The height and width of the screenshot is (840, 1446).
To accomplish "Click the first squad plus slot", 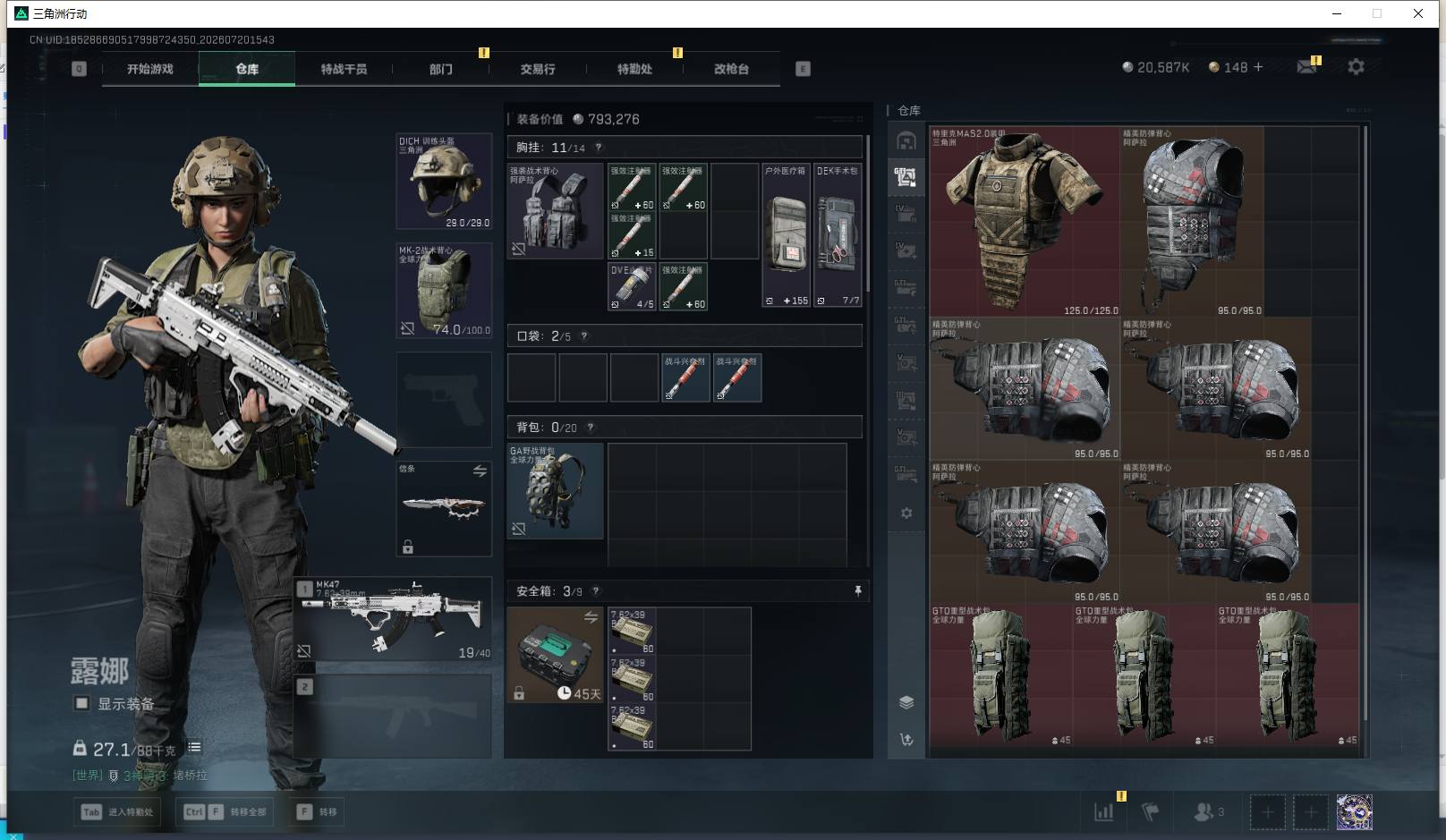I will [x=1267, y=812].
